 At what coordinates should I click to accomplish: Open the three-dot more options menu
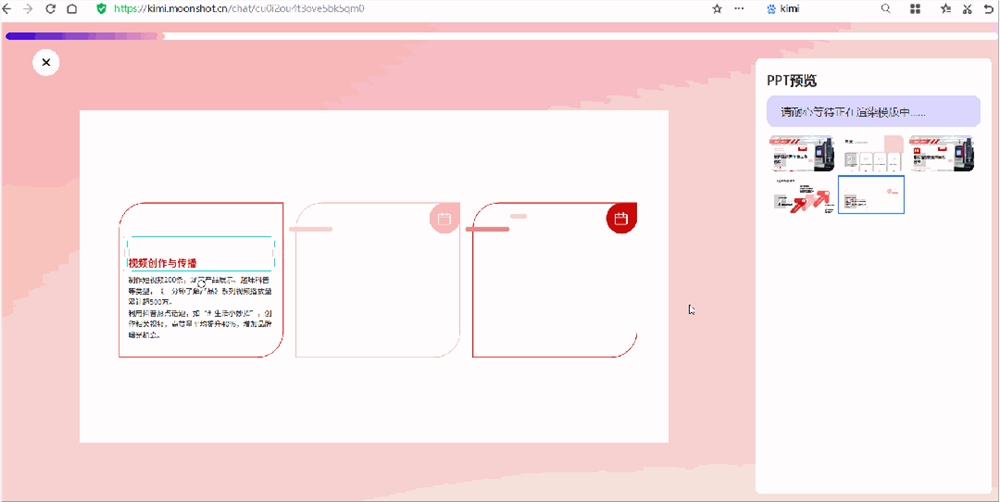(739, 9)
